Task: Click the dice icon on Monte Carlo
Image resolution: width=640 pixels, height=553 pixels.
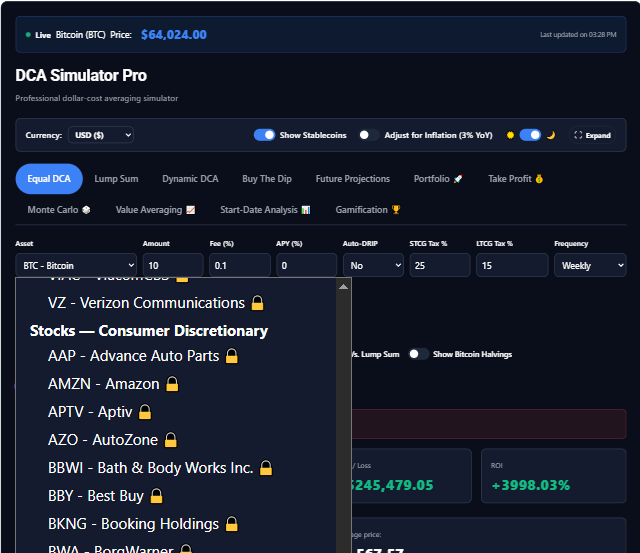Action: [x=86, y=210]
